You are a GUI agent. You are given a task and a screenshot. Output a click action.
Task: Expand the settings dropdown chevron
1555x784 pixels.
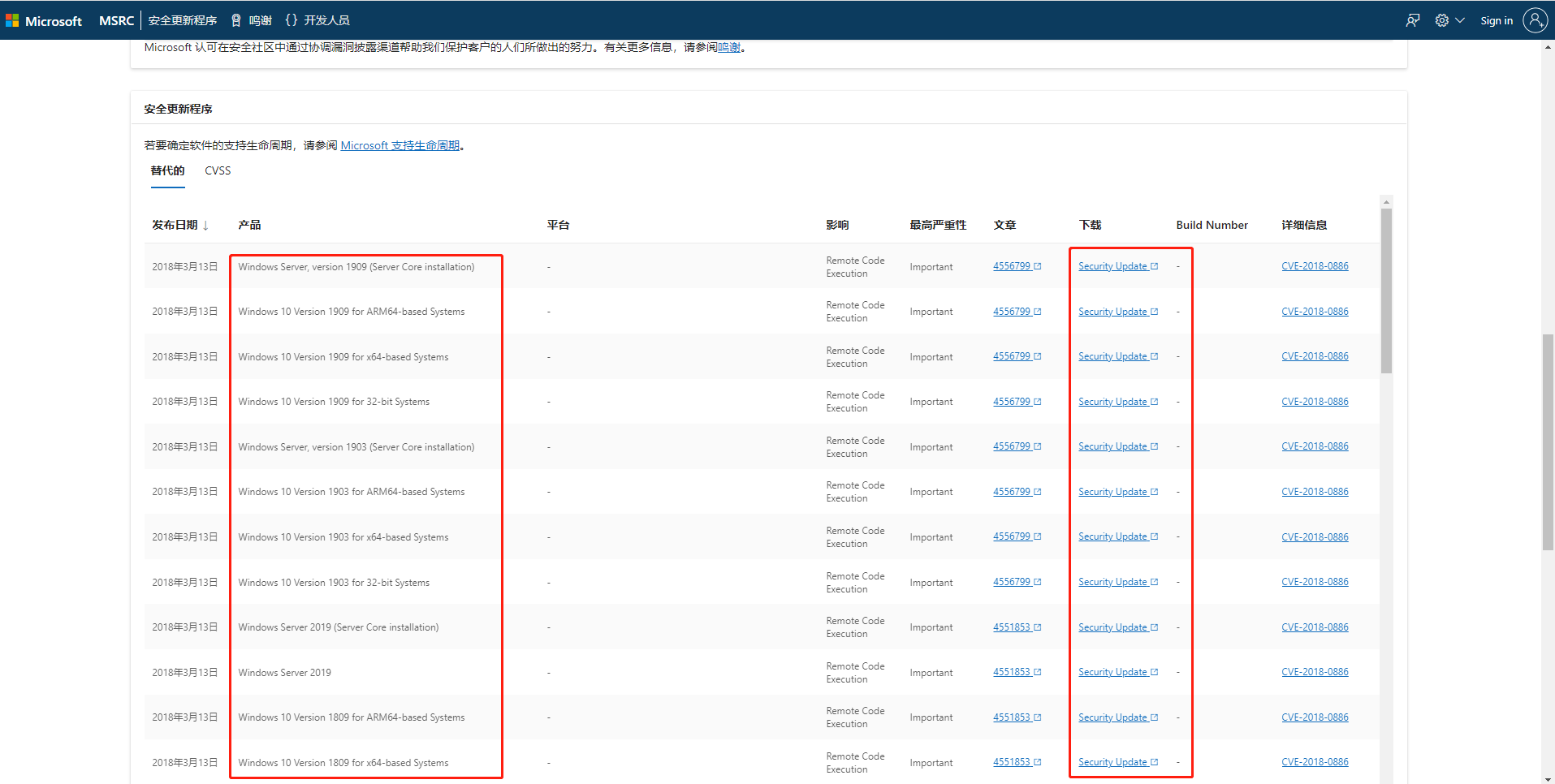point(1460,21)
